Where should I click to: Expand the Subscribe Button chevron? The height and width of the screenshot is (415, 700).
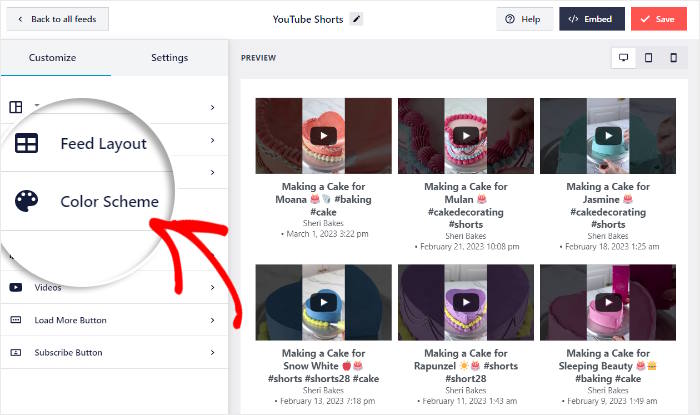click(x=212, y=353)
